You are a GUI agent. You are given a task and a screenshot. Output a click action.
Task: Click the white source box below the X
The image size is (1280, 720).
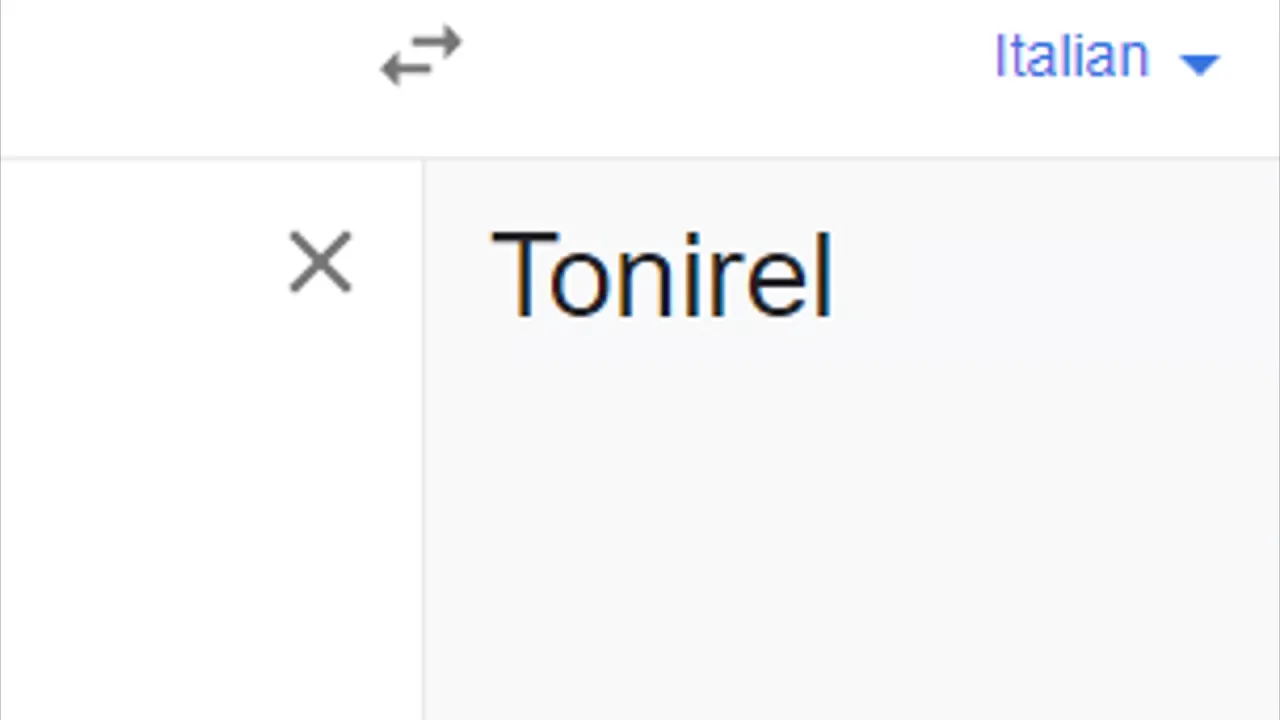[x=211, y=510]
